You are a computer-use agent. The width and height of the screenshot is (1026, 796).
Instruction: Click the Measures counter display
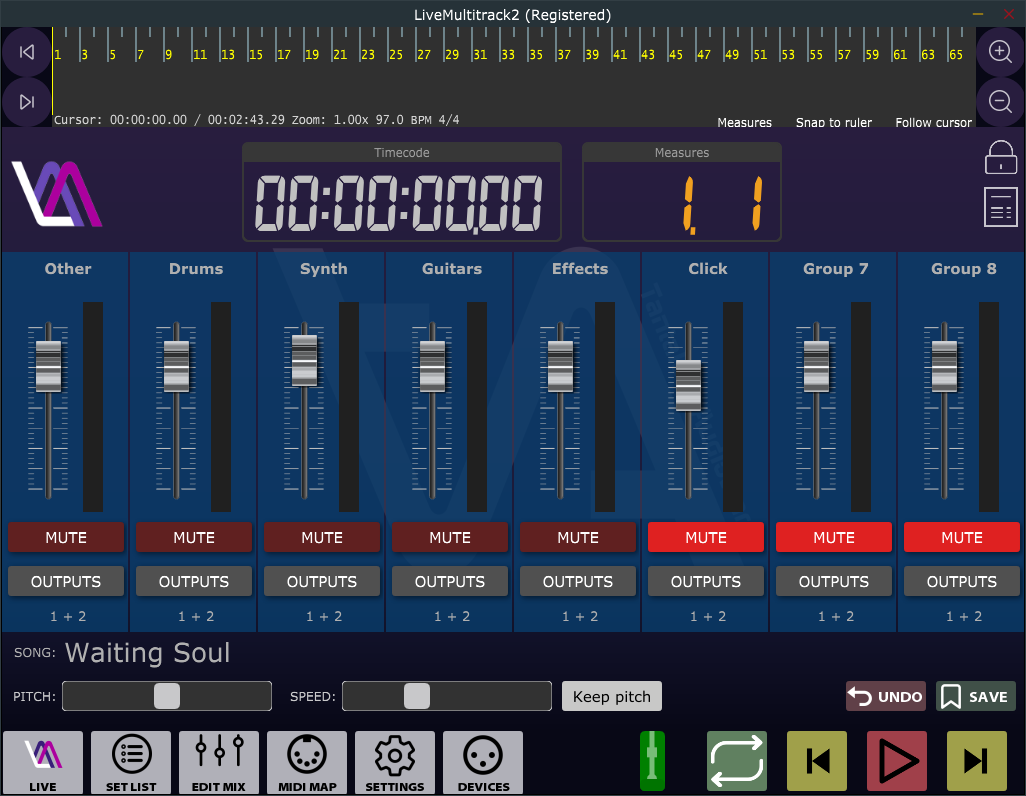coord(682,192)
